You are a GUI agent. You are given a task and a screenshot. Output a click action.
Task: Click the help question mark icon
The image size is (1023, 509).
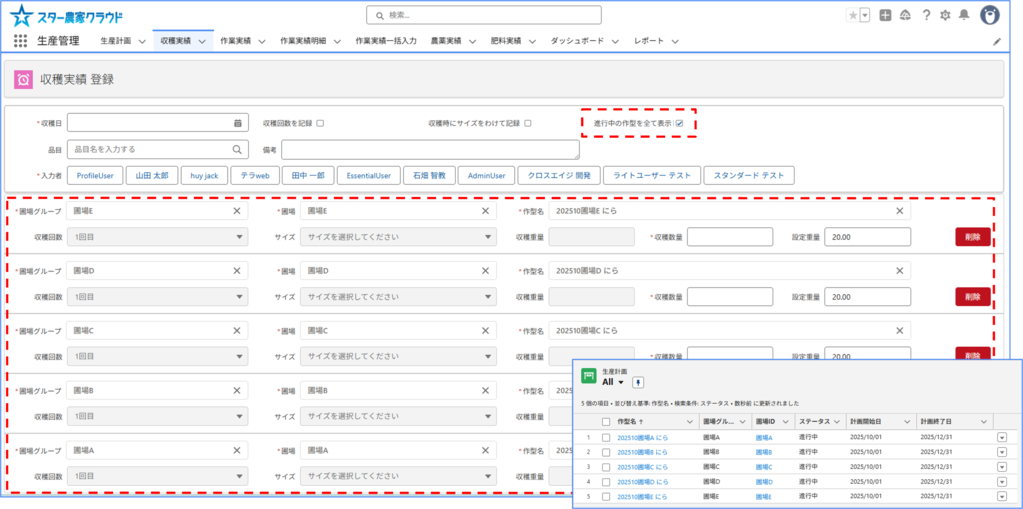[x=926, y=15]
